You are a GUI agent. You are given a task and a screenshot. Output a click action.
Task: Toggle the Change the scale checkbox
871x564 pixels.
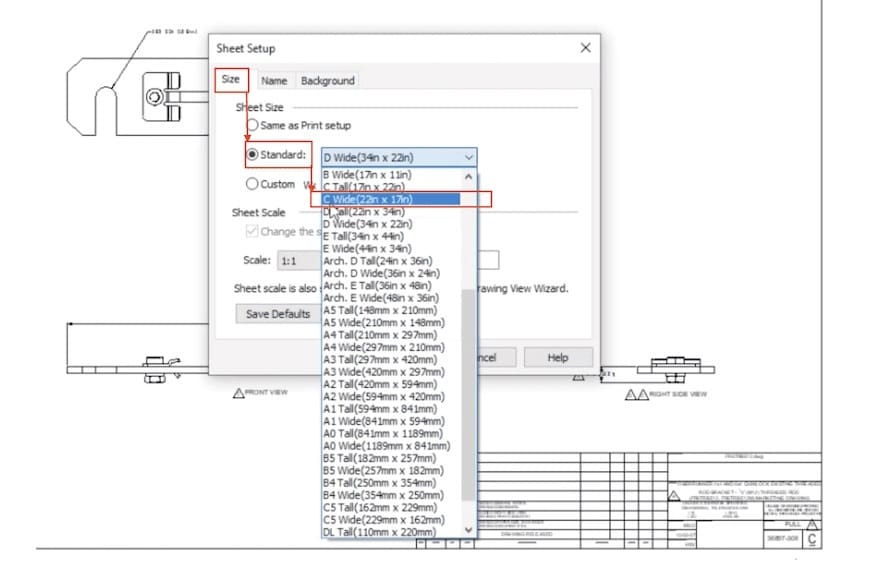click(x=252, y=231)
